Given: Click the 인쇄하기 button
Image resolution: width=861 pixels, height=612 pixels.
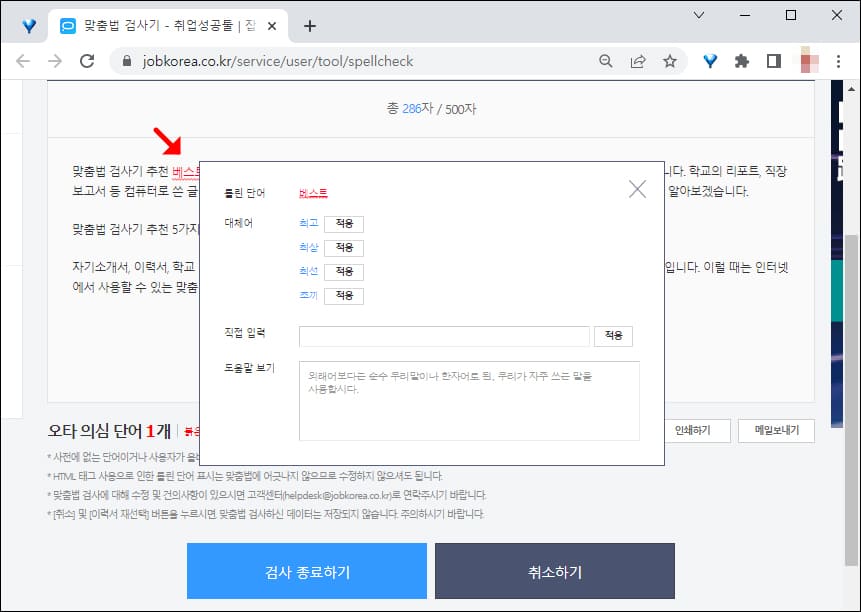Looking at the screenshot, I should pos(698,430).
